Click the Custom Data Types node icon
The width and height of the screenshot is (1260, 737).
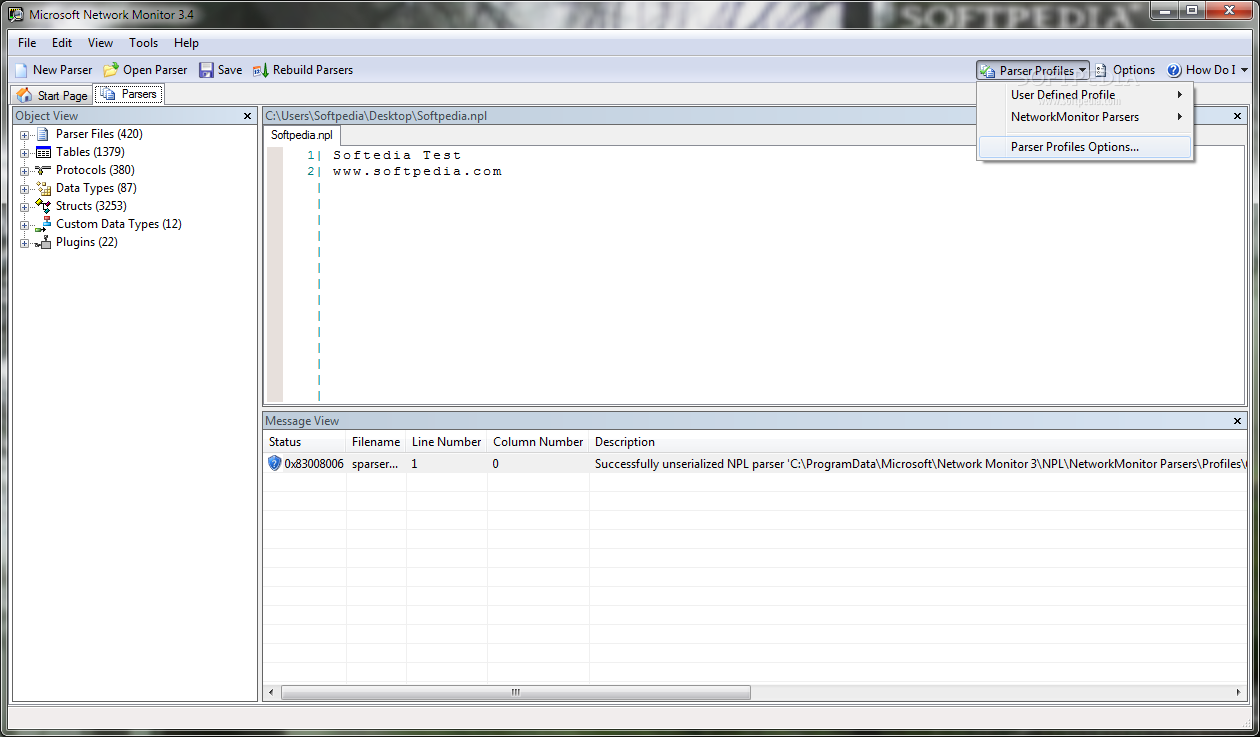click(x=43, y=224)
